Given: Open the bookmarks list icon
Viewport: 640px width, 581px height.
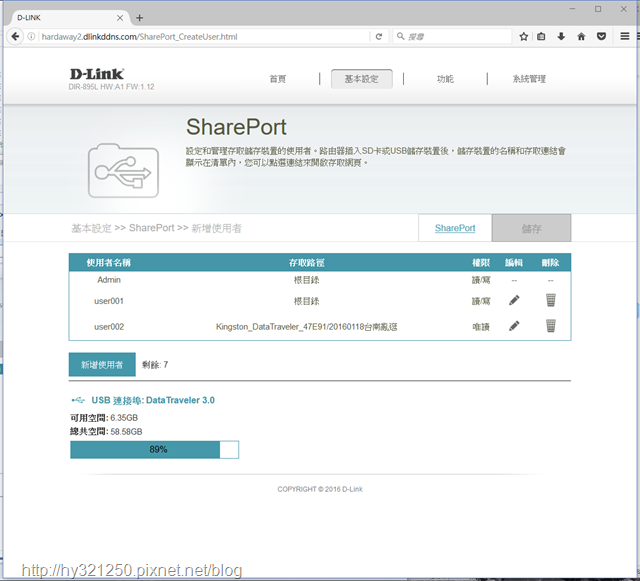Looking at the screenshot, I should click(x=541, y=36).
